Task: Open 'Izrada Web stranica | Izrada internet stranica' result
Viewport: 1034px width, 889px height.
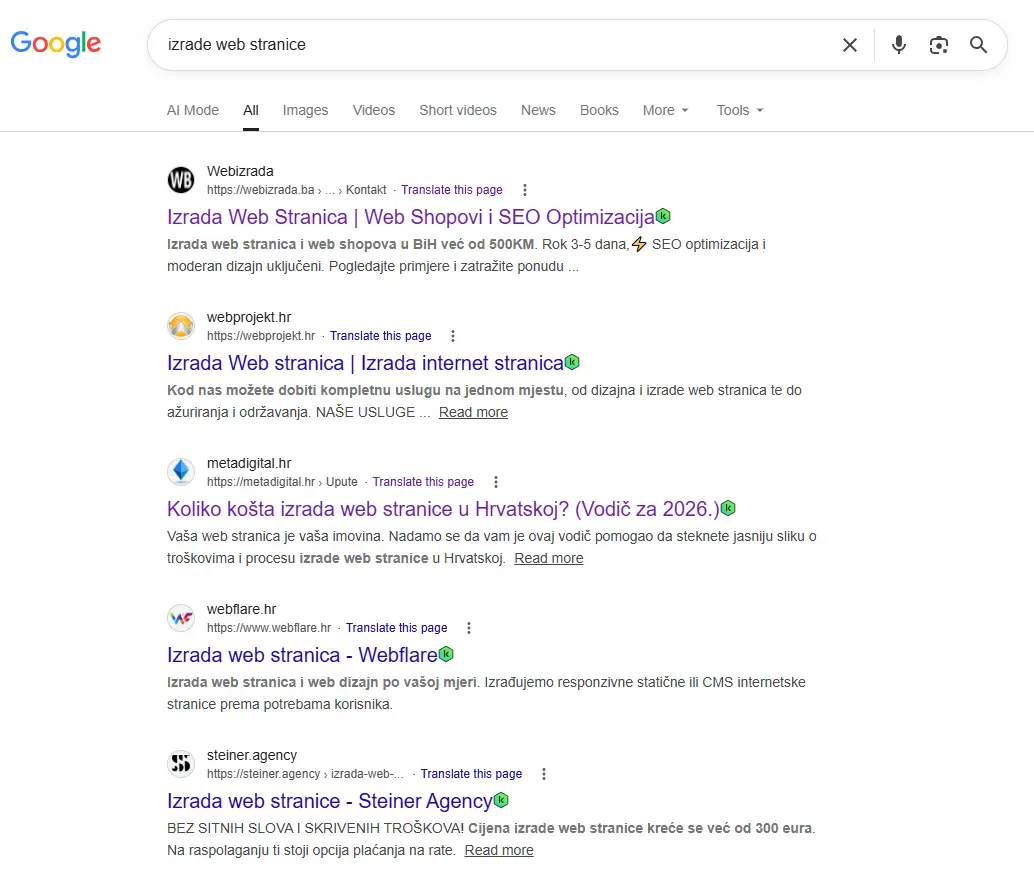Action: click(x=365, y=363)
